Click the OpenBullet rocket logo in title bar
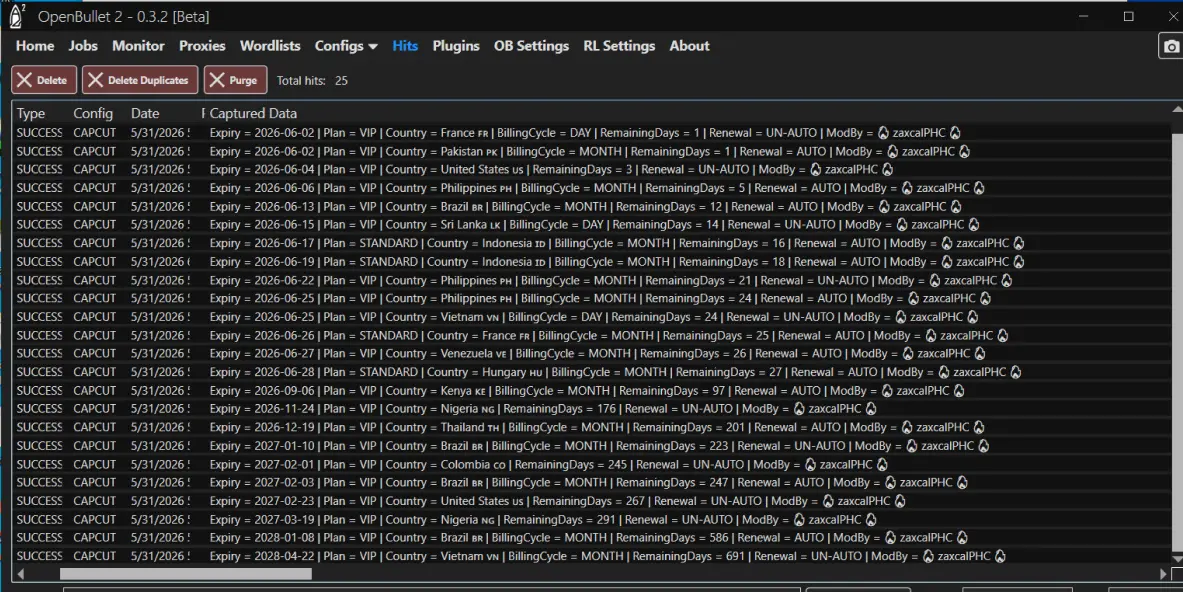This screenshot has height=592, width=1183. 16,16
